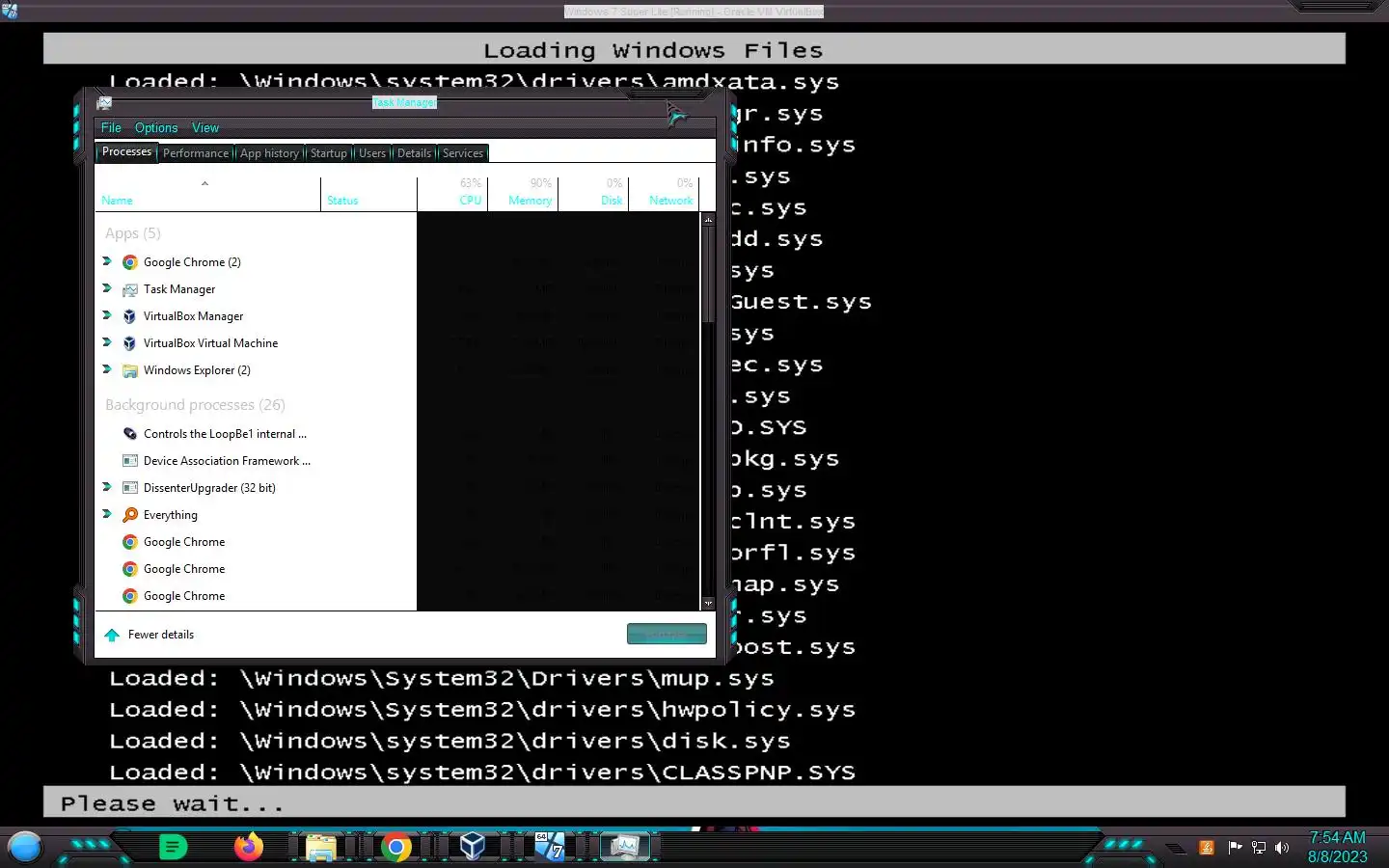
Task: Sort processes by the Memory column
Action: tap(523, 194)
